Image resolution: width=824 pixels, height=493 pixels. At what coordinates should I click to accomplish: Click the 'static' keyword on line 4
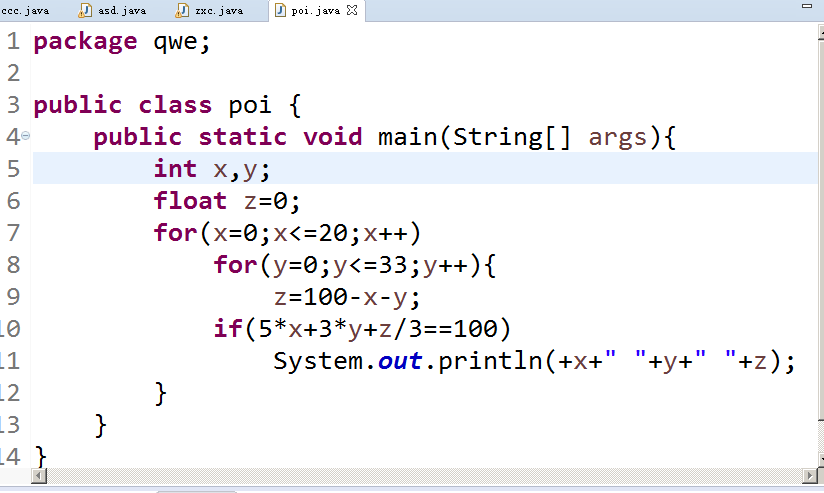click(x=242, y=137)
